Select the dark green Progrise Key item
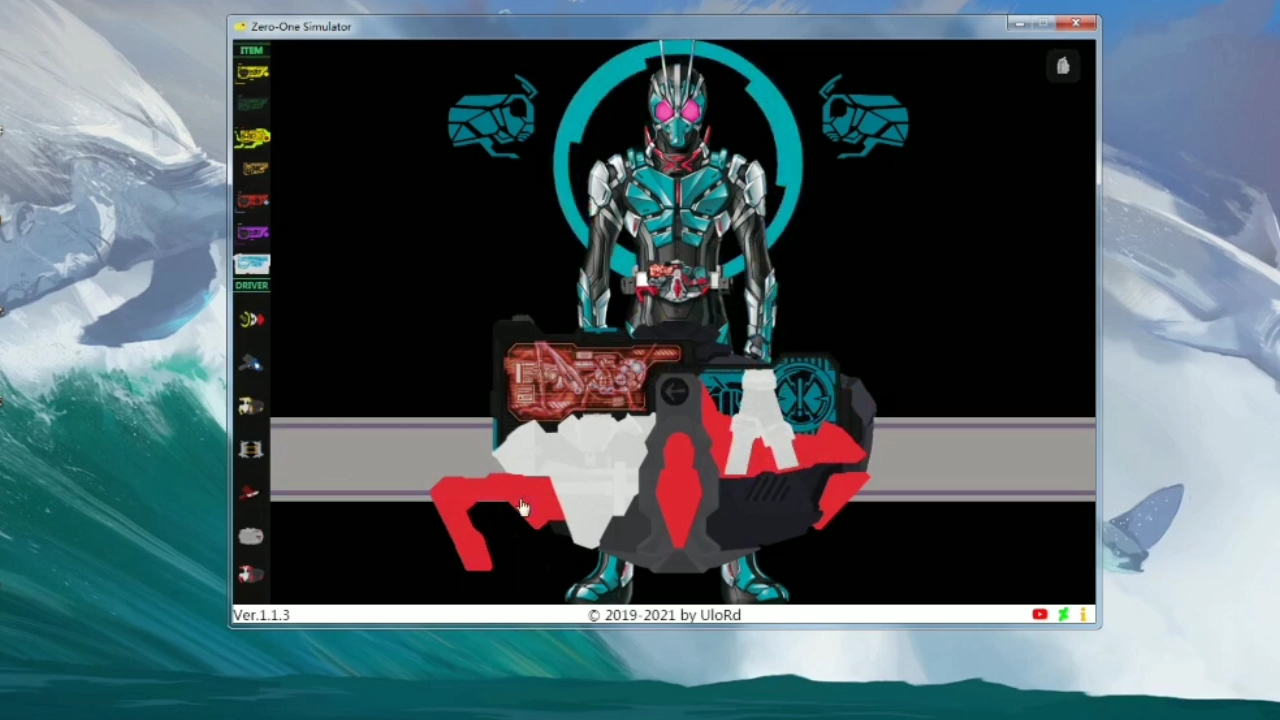Screen dimensions: 1280x720 coord(252,103)
